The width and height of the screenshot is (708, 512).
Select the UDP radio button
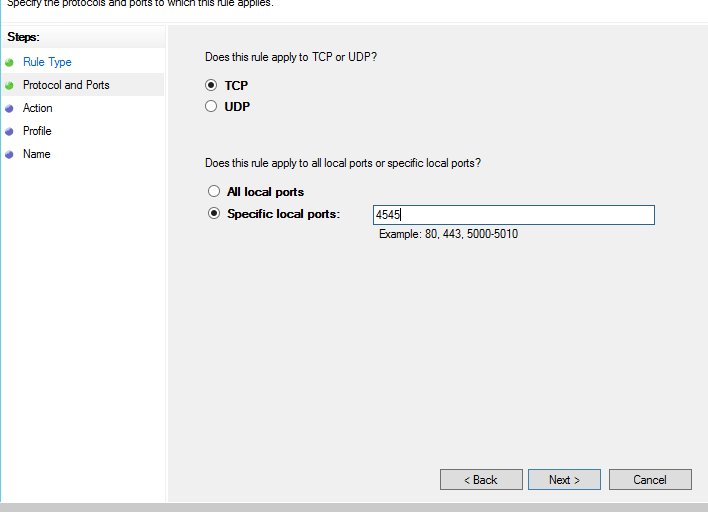[x=211, y=106]
